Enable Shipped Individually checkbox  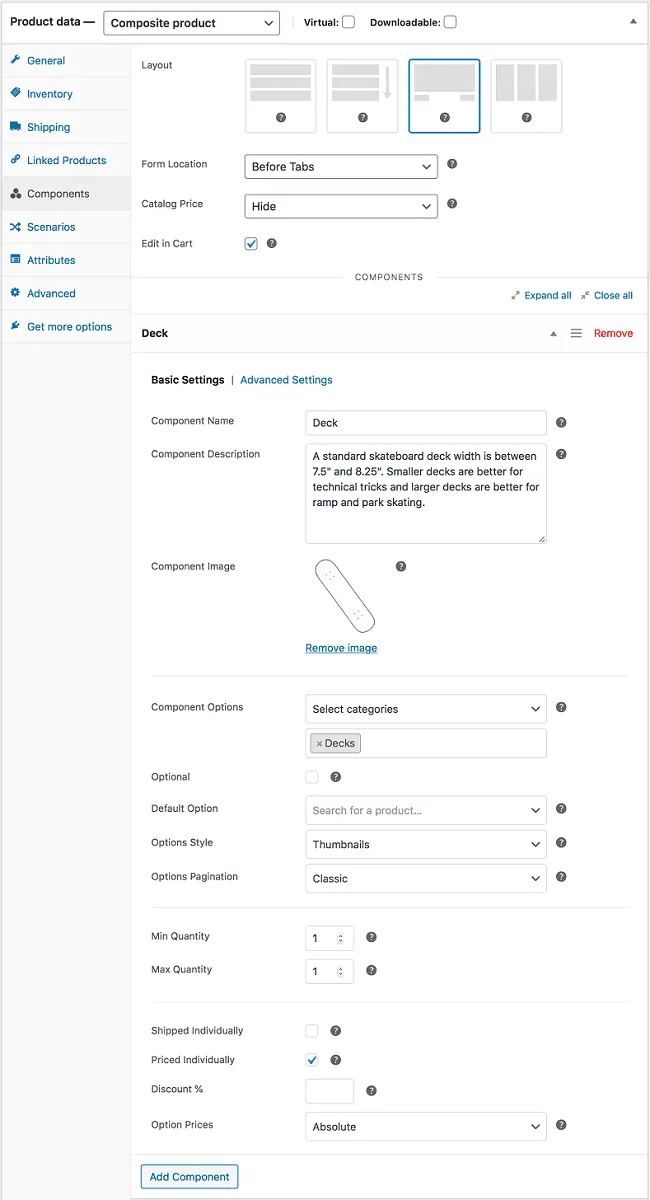[312, 1031]
